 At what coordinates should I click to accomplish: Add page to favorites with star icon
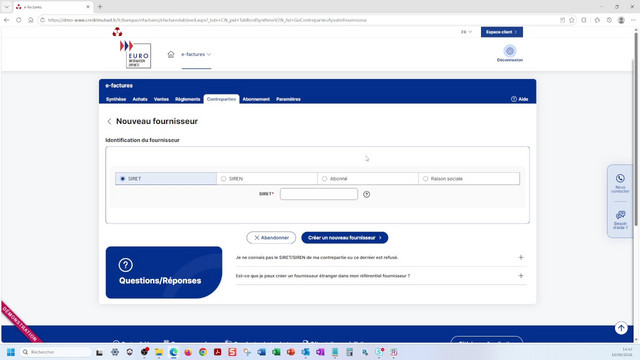pos(572,20)
